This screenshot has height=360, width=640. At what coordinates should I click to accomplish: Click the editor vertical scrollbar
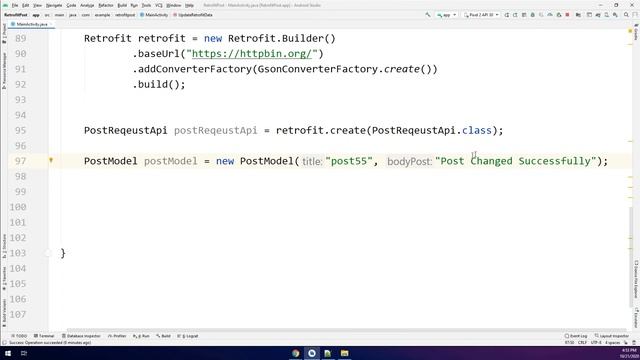click(x=631, y=257)
